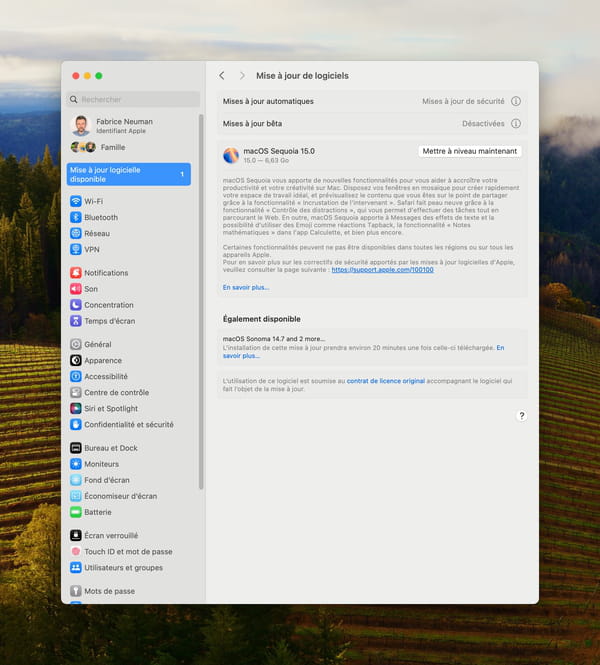
Task: Click the sidebar vertical scrollbar
Action: 201,301
